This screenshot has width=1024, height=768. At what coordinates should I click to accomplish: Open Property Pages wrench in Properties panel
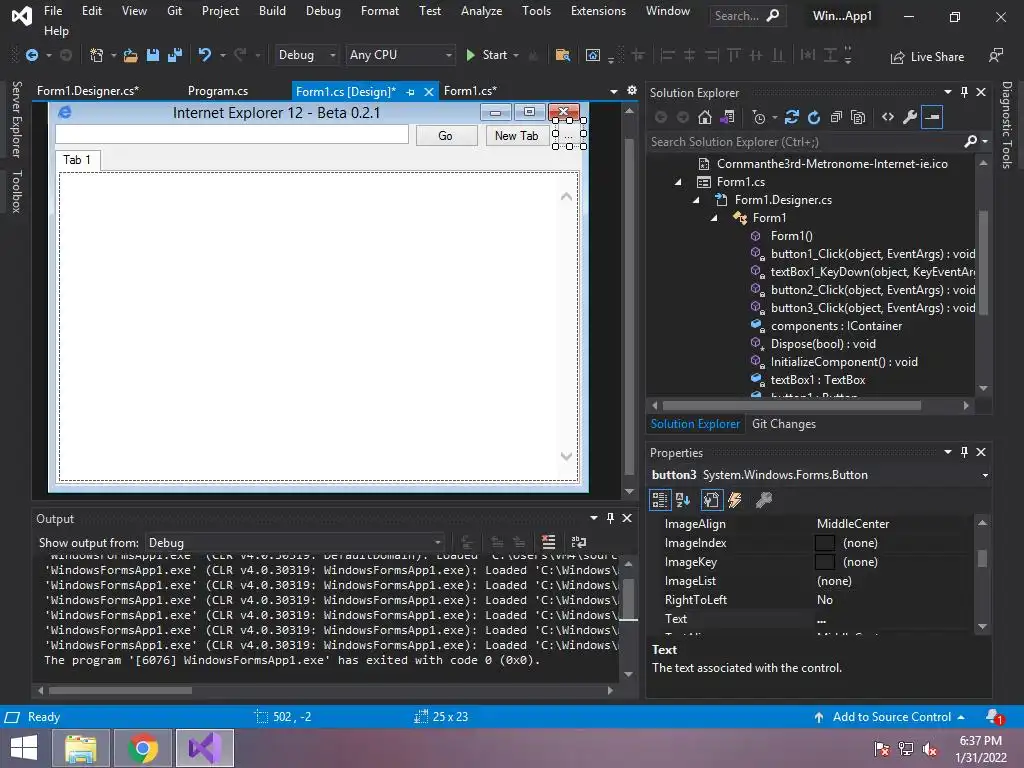point(763,500)
